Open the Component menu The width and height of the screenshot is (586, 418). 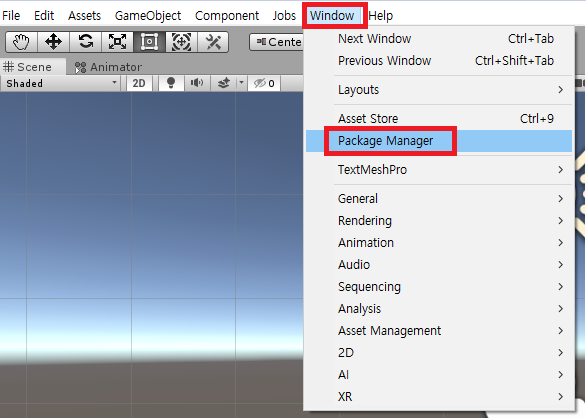[x=227, y=16]
